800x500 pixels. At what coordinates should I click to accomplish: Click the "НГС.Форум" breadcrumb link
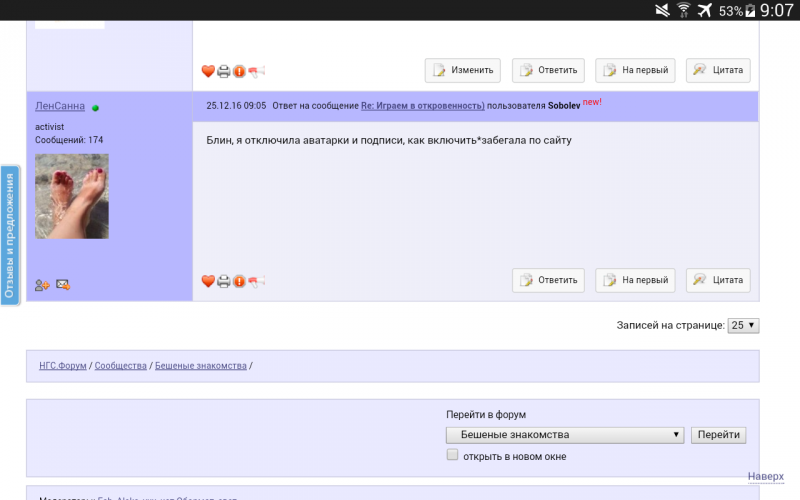[x=62, y=366]
